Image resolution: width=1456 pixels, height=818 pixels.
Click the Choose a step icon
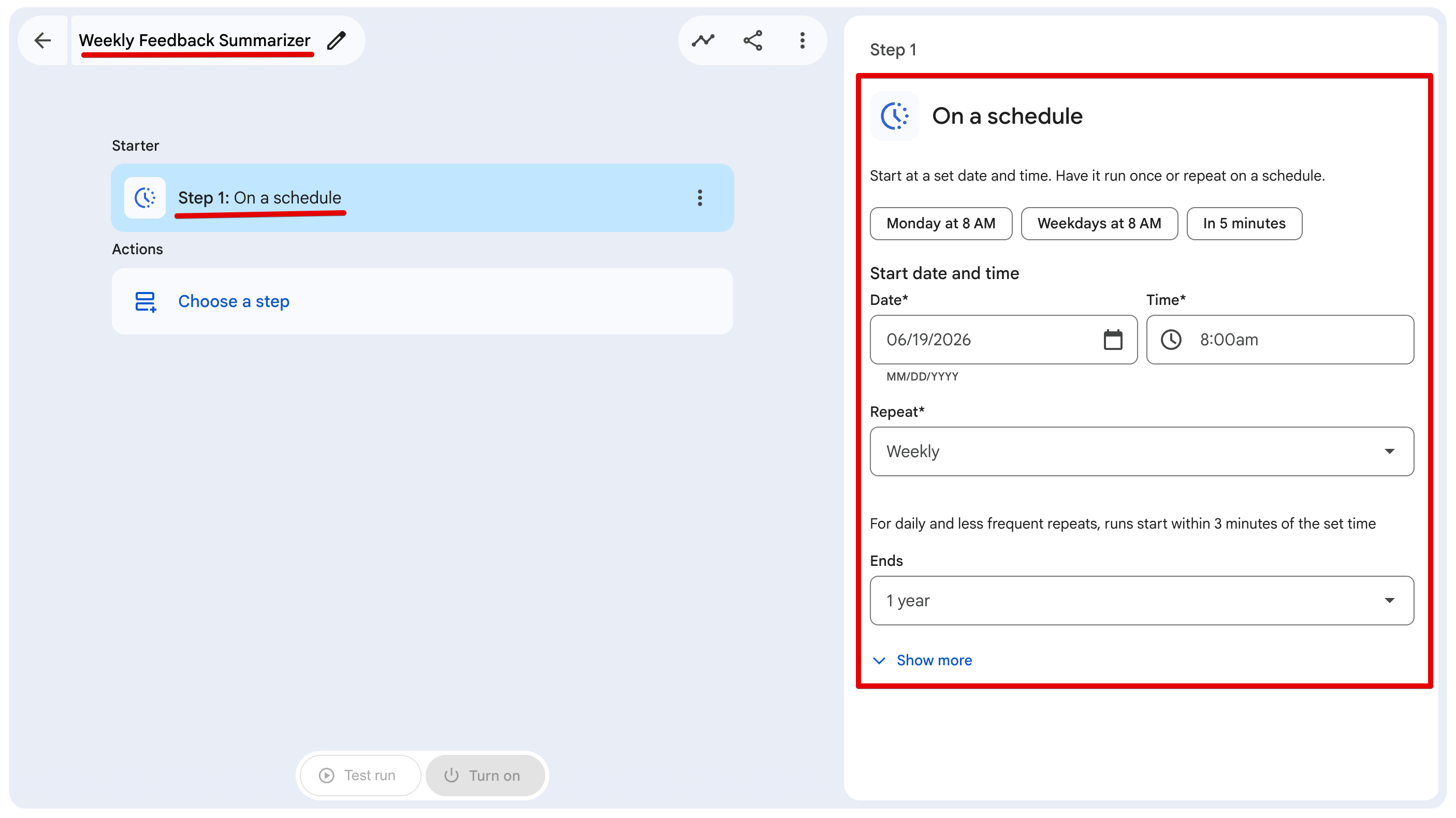145,301
